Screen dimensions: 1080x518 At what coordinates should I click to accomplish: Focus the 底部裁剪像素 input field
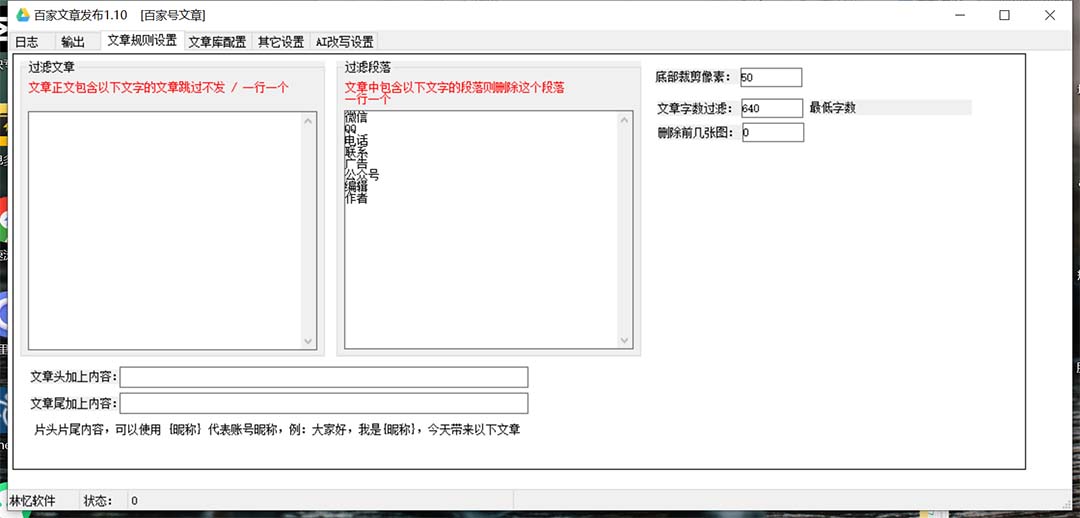770,78
